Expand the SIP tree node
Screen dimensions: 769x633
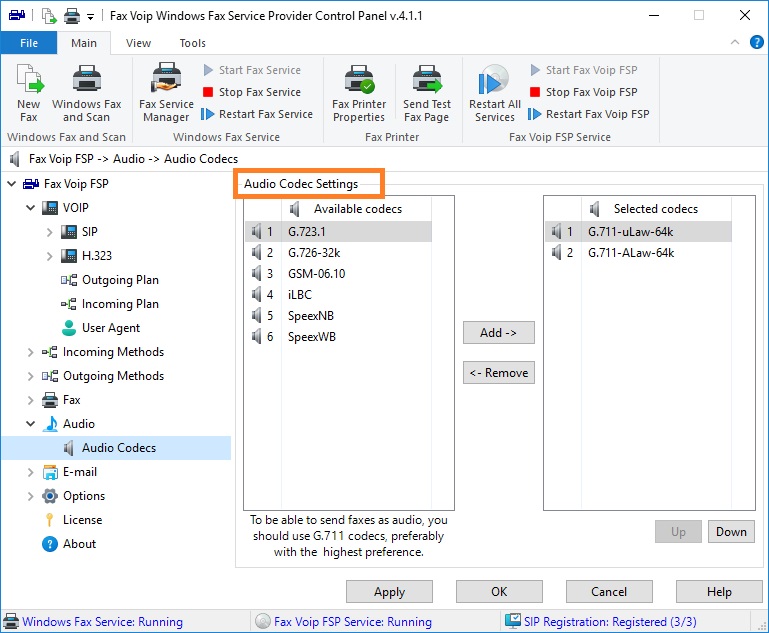tap(50, 232)
